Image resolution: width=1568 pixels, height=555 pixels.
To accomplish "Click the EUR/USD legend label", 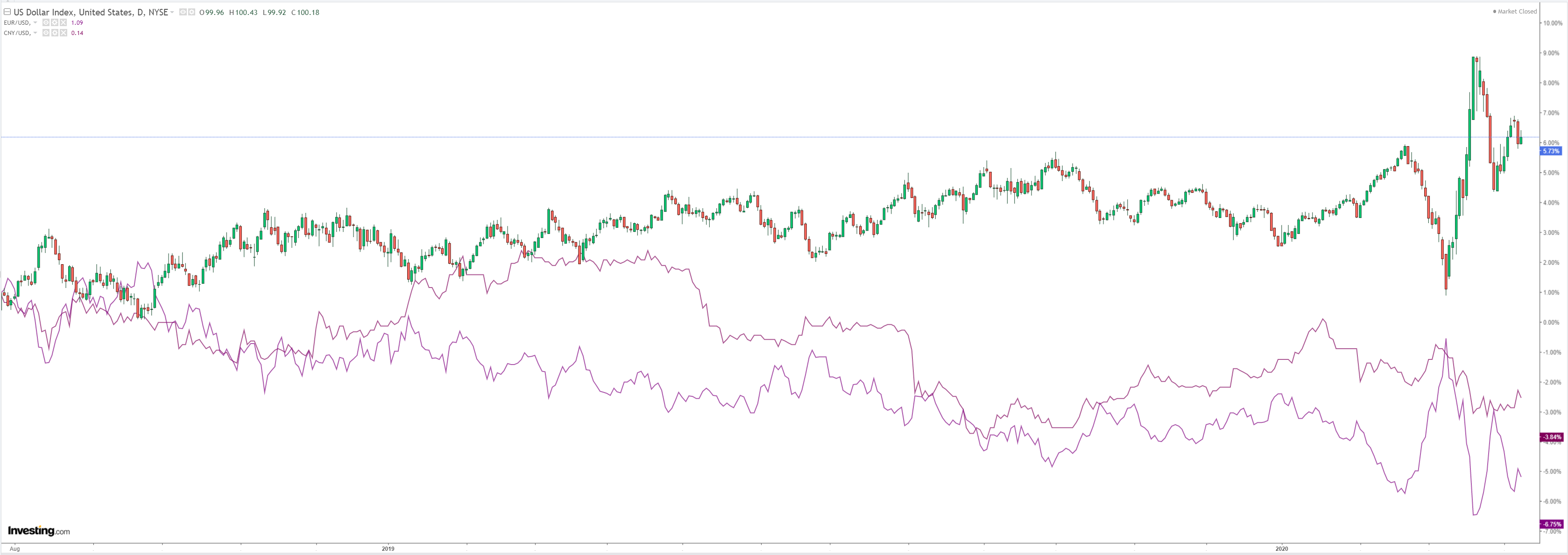I will [16, 22].
